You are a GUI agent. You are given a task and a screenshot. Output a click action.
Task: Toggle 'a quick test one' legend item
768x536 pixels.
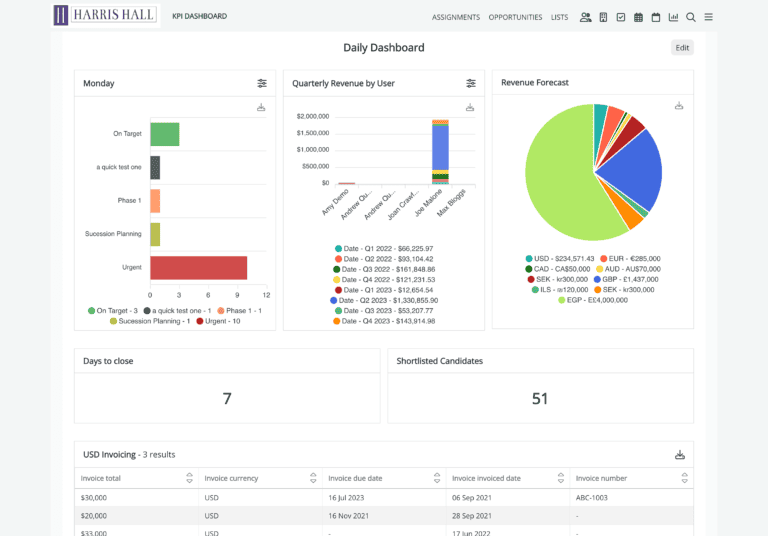point(177,311)
